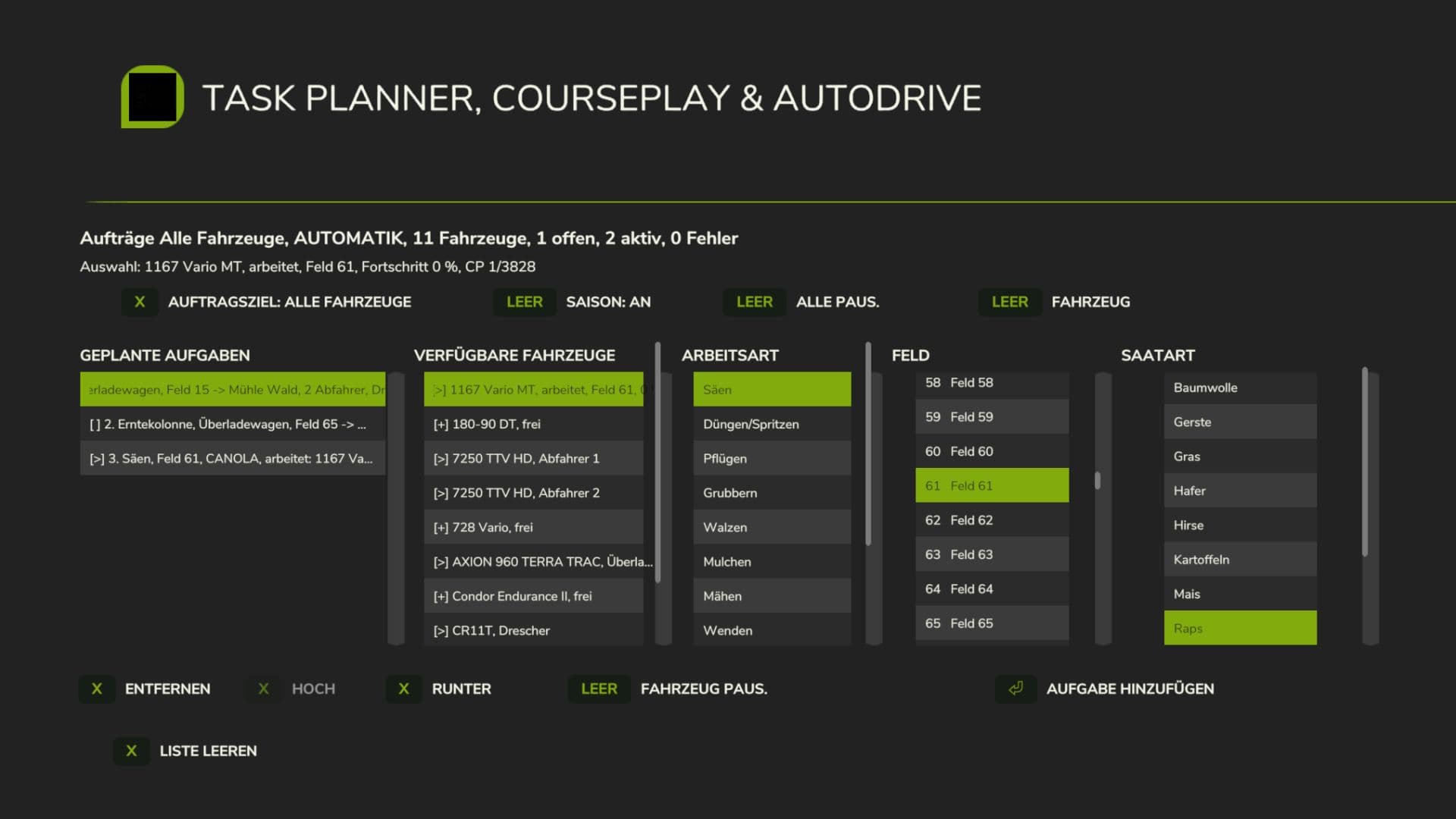This screenshot has width=1456, height=819.
Task: Pick Kartoffeln seed type
Action: pos(1241,559)
